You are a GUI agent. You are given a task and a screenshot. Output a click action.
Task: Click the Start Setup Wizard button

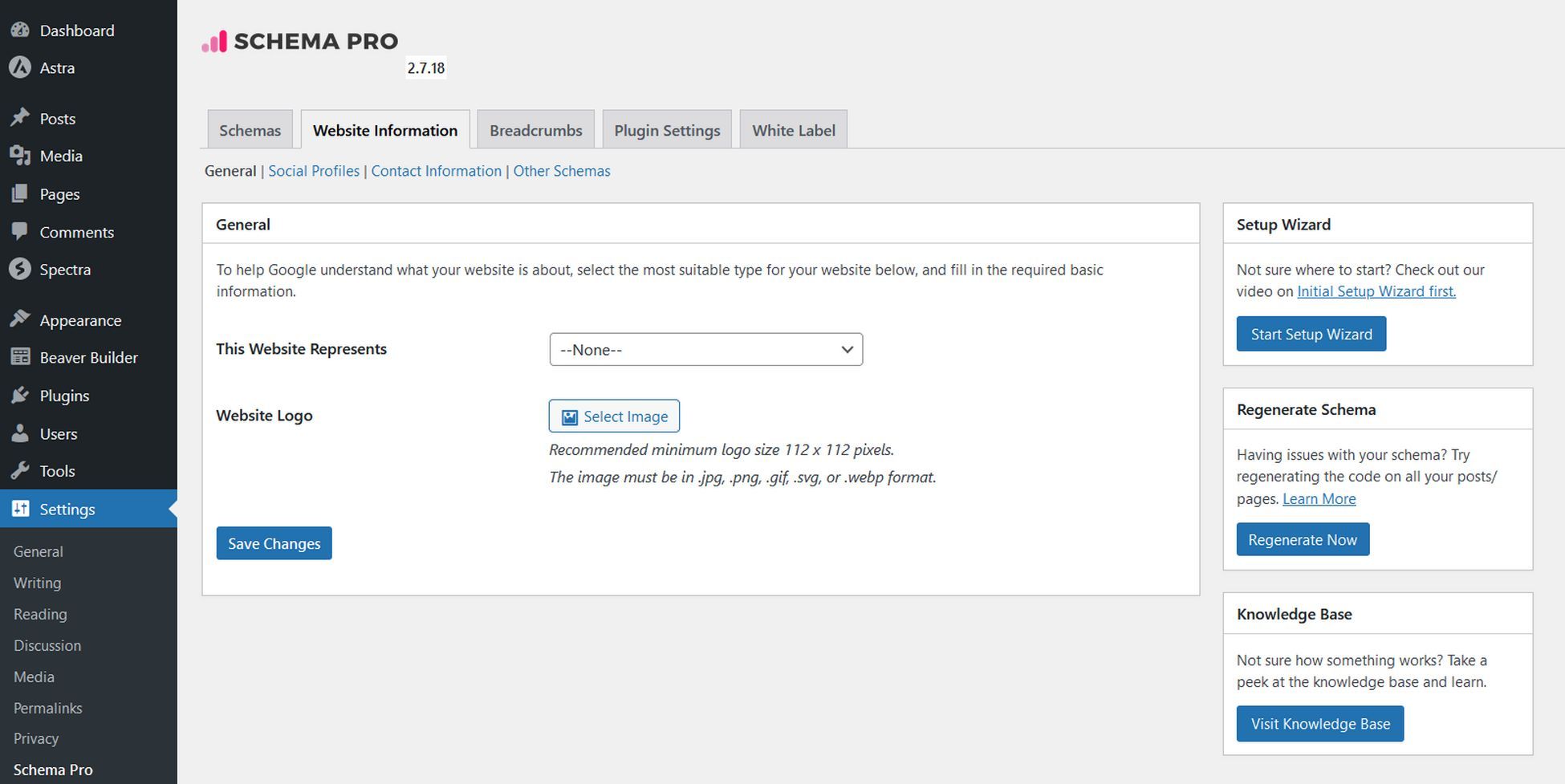[x=1311, y=334]
